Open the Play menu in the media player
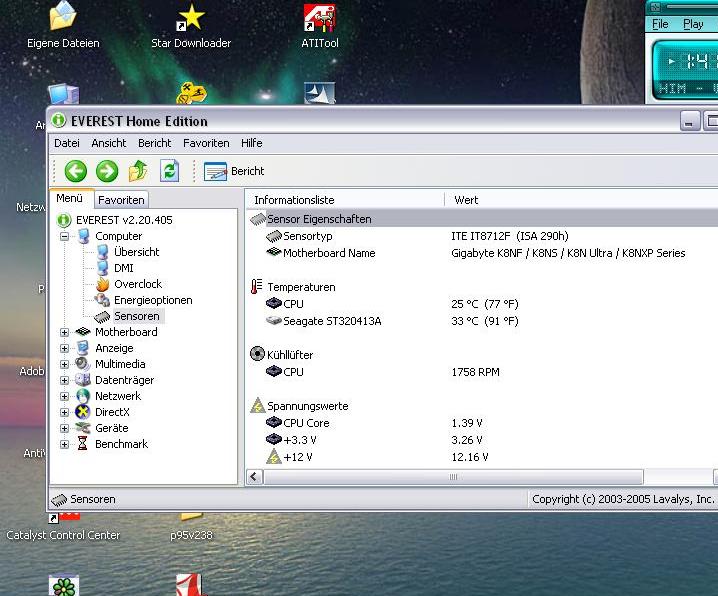718x596 pixels. (x=693, y=24)
